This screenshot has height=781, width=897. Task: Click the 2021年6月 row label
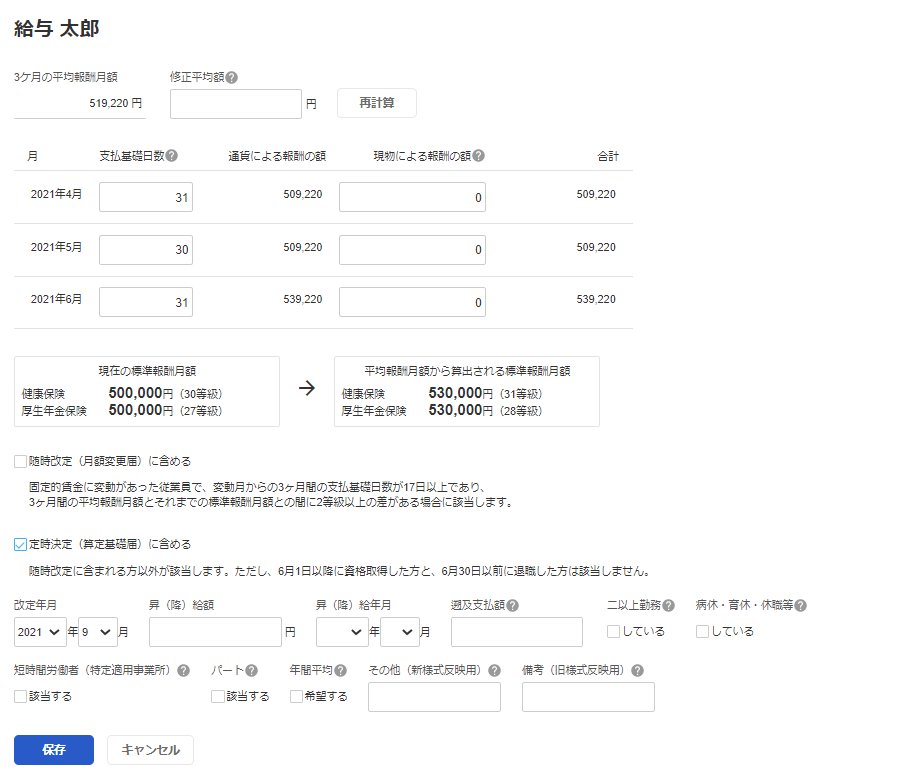tap(56, 299)
